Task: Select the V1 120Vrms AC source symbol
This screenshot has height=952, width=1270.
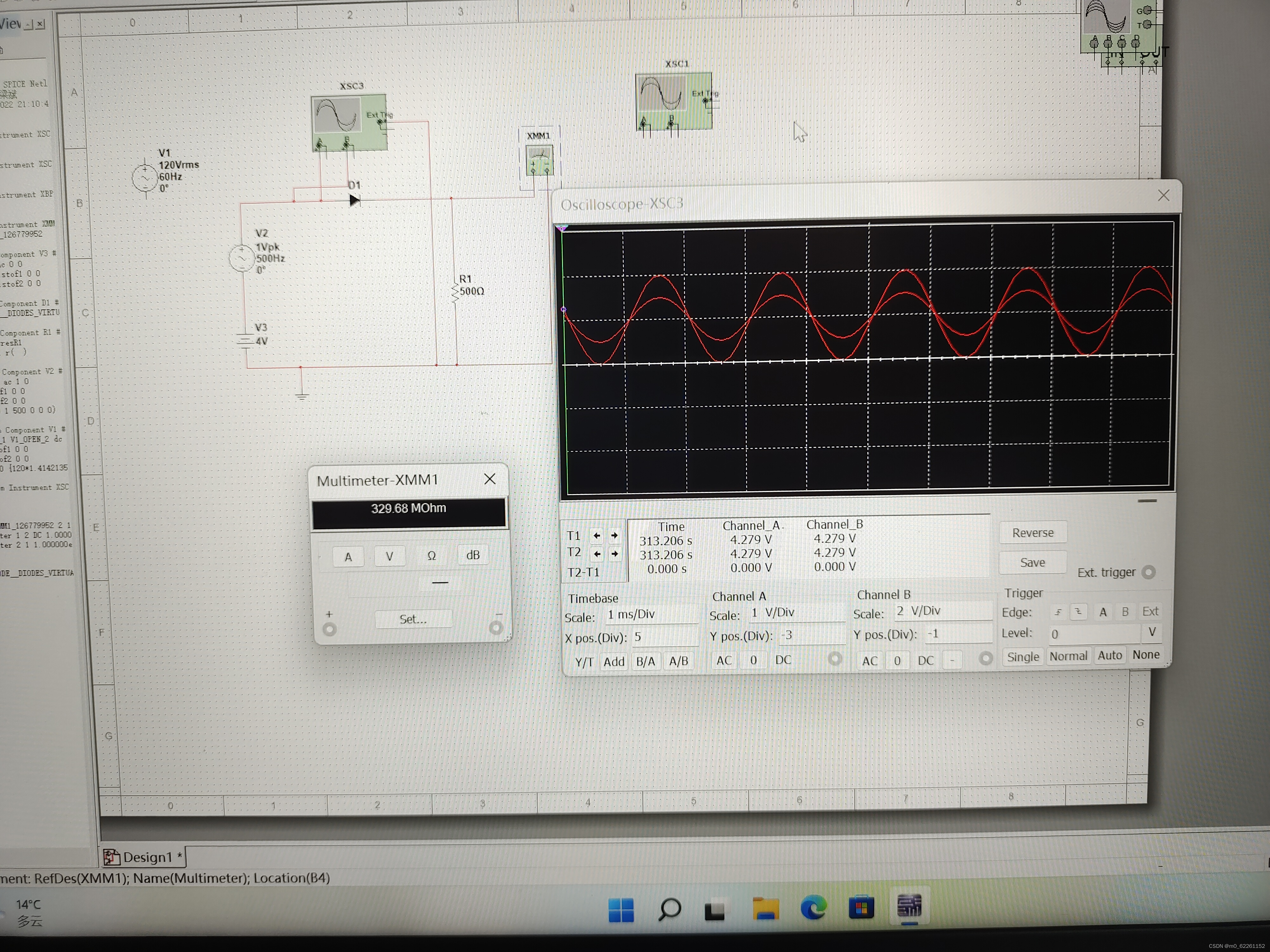Action: (144, 178)
